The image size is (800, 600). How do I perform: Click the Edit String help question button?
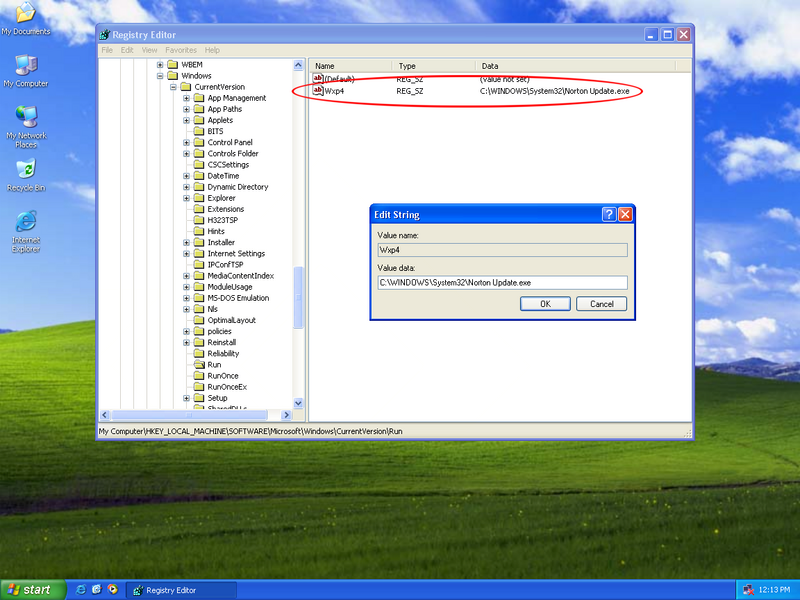point(609,214)
